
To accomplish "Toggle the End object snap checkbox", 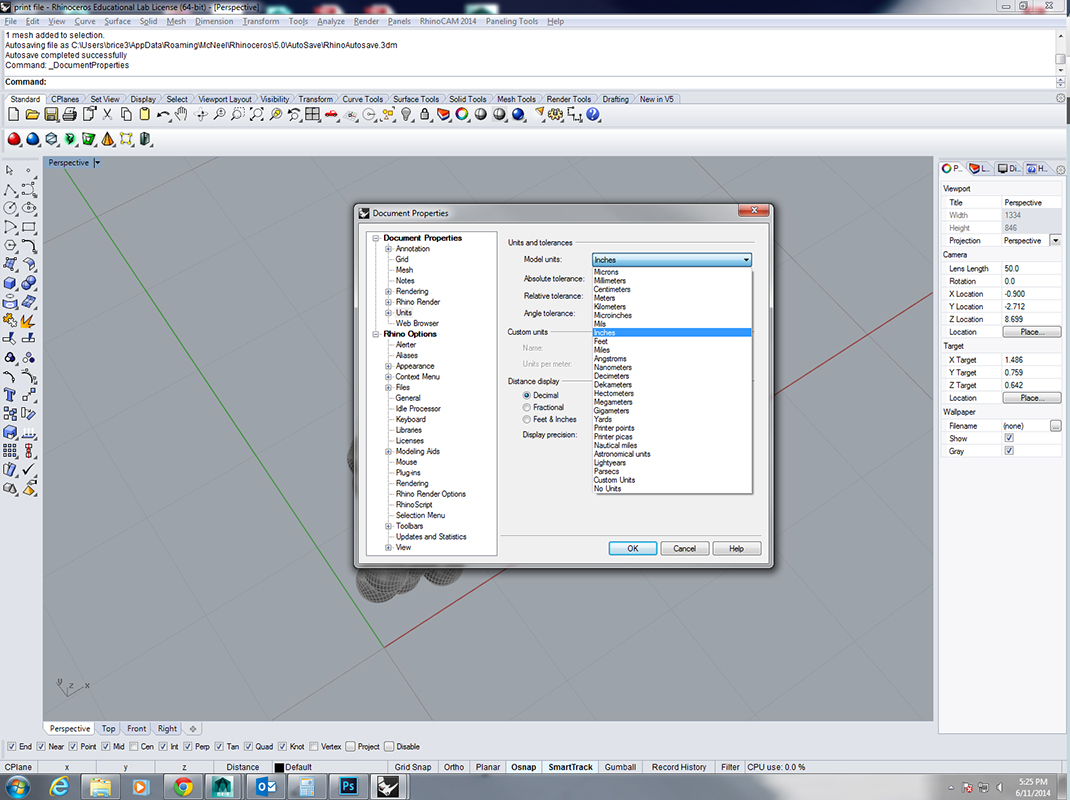I will (x=11, y=747).
